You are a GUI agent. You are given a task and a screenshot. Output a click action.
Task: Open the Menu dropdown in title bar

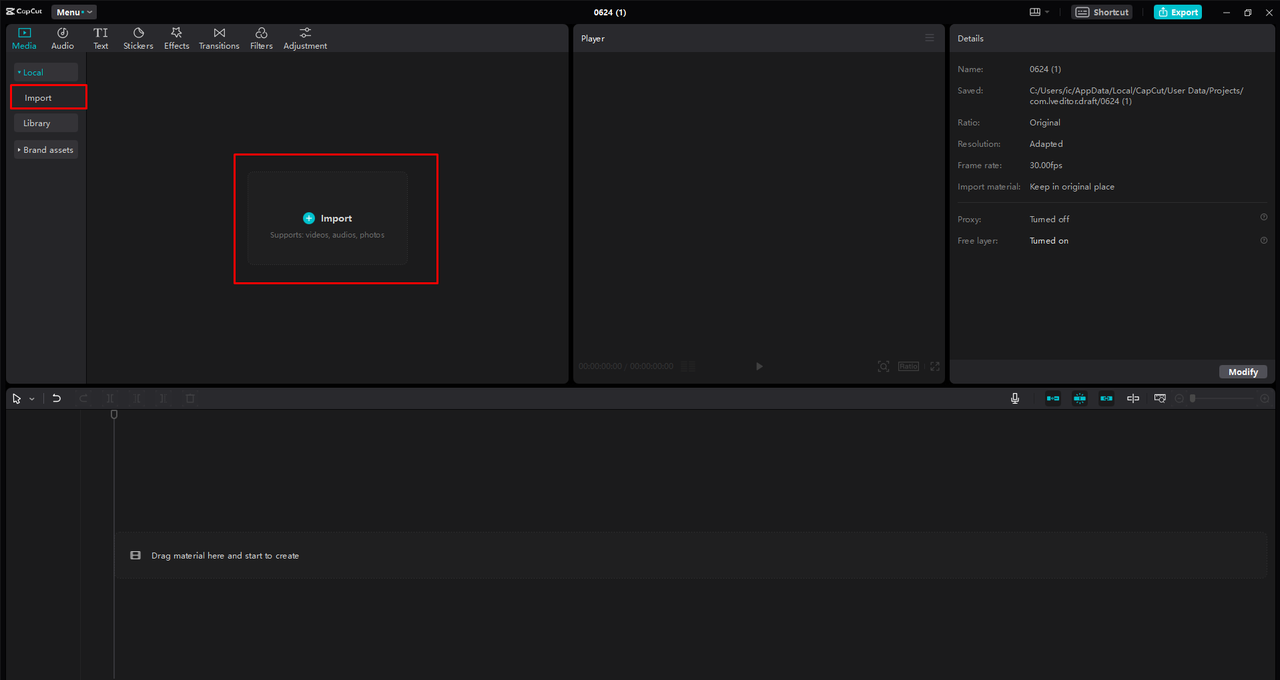(x=74, y=12)
